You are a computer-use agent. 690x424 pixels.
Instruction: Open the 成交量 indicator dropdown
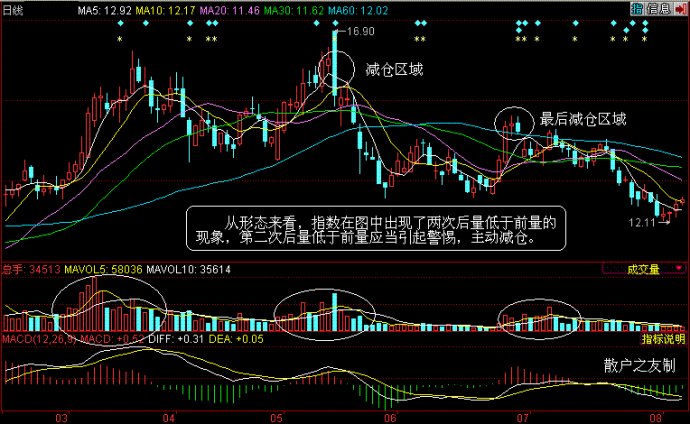point(644,269)
